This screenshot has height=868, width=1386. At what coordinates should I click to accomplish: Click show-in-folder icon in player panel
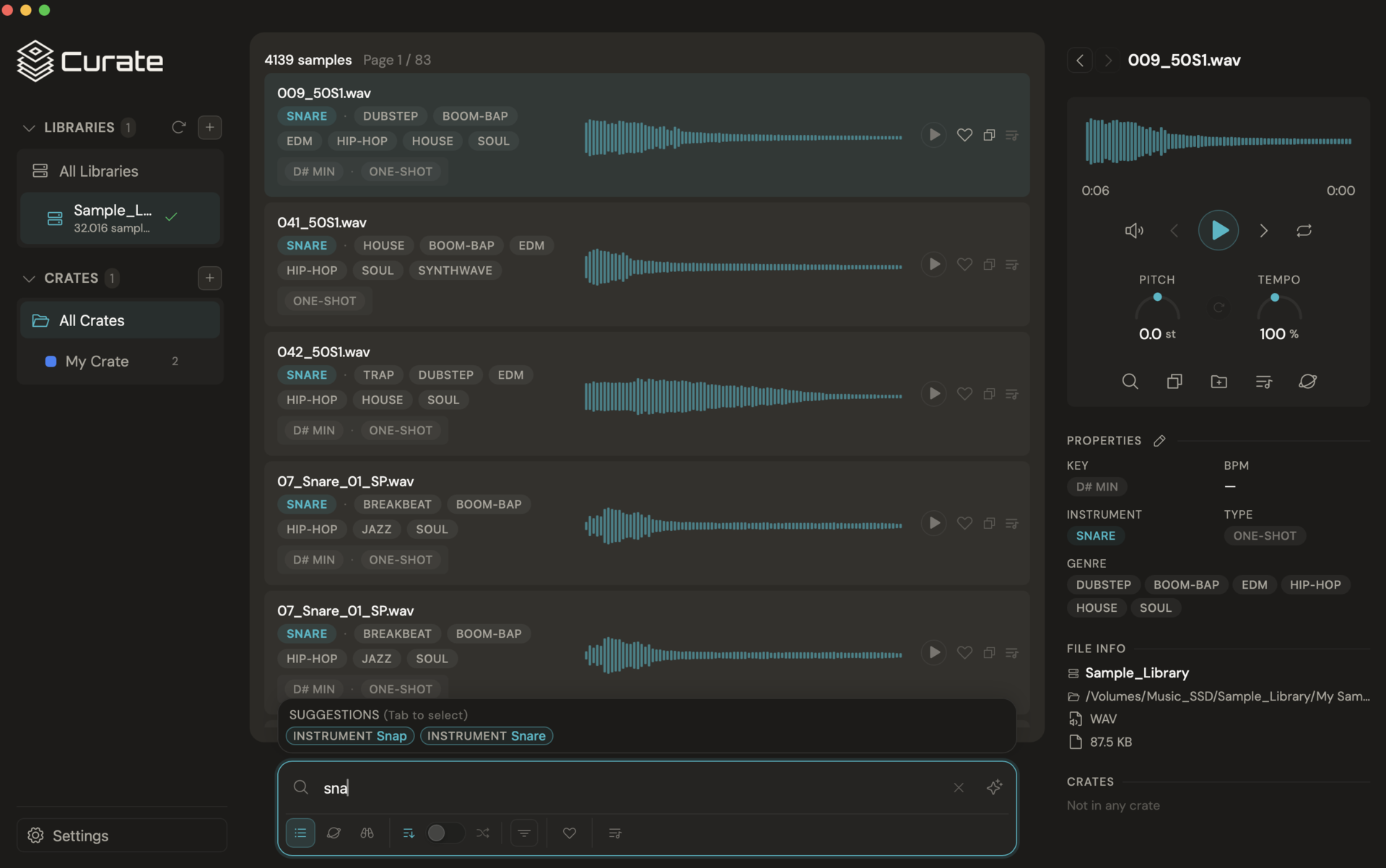pyautogui.click(x=1219, y=381)
